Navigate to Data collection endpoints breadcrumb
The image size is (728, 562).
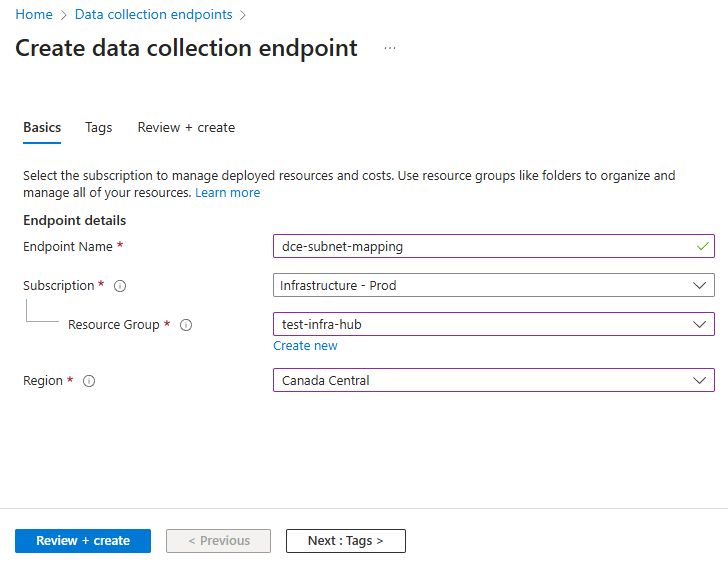[153, 15]
